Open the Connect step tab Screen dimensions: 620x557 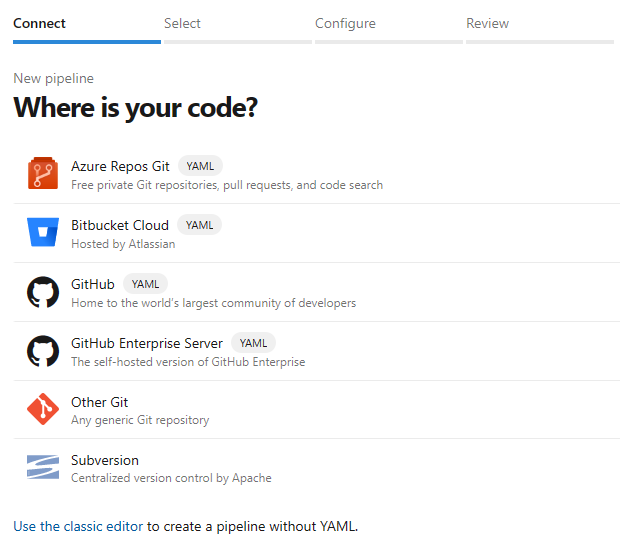click(x=40, y=23)
